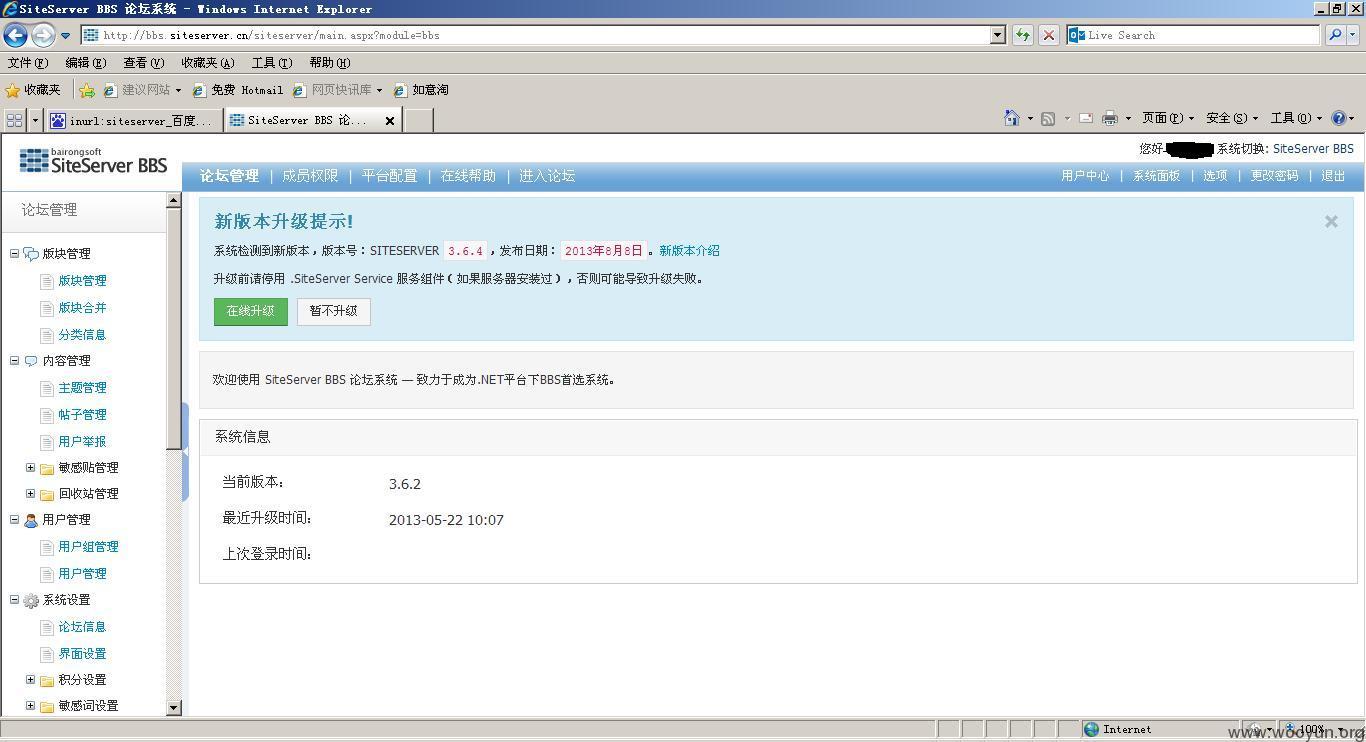Open the 帮助(H) menu
The image size is (1366, 742).
[x=329, y=62]
